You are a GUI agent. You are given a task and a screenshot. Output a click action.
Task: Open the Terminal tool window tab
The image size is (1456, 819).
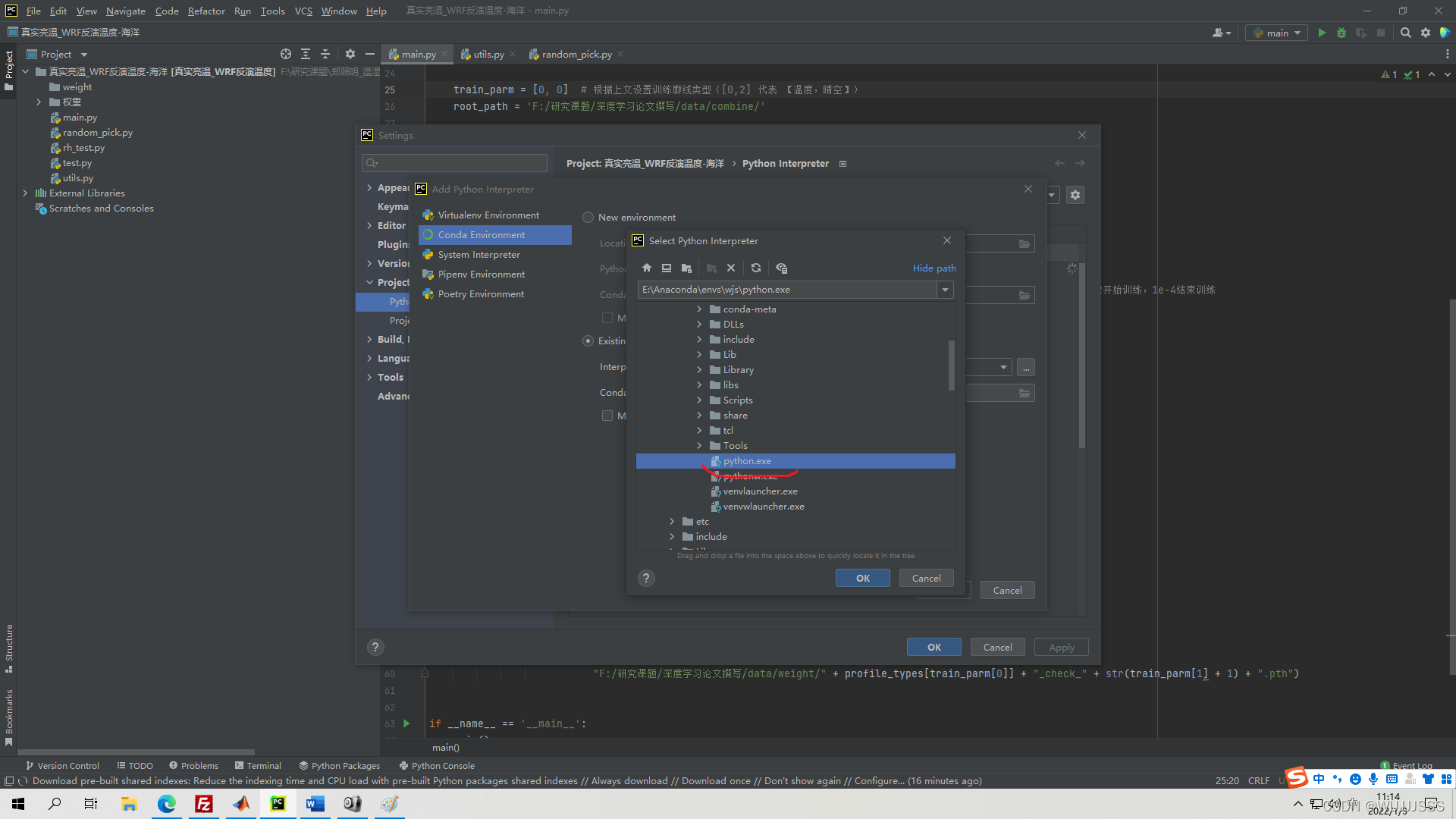point(258,766)
